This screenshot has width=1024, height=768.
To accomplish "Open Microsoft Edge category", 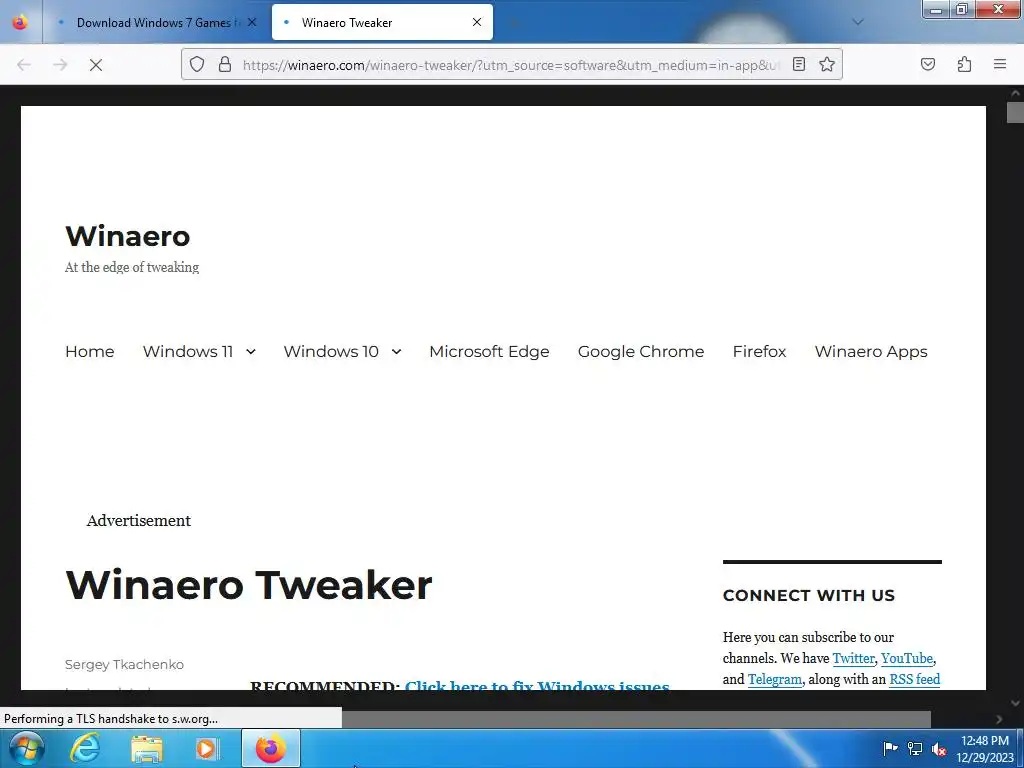I will 489,351.
